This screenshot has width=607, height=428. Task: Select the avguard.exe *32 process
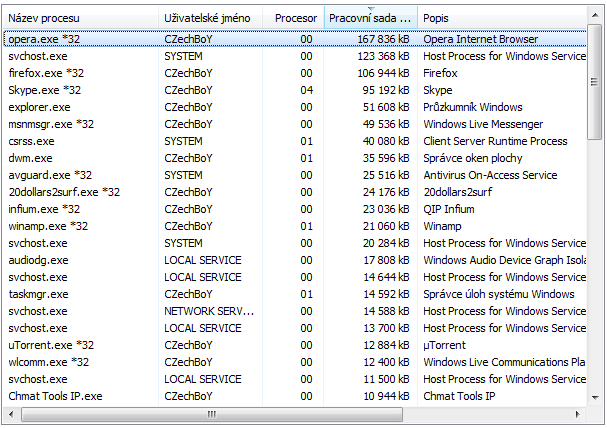(295, 175)
